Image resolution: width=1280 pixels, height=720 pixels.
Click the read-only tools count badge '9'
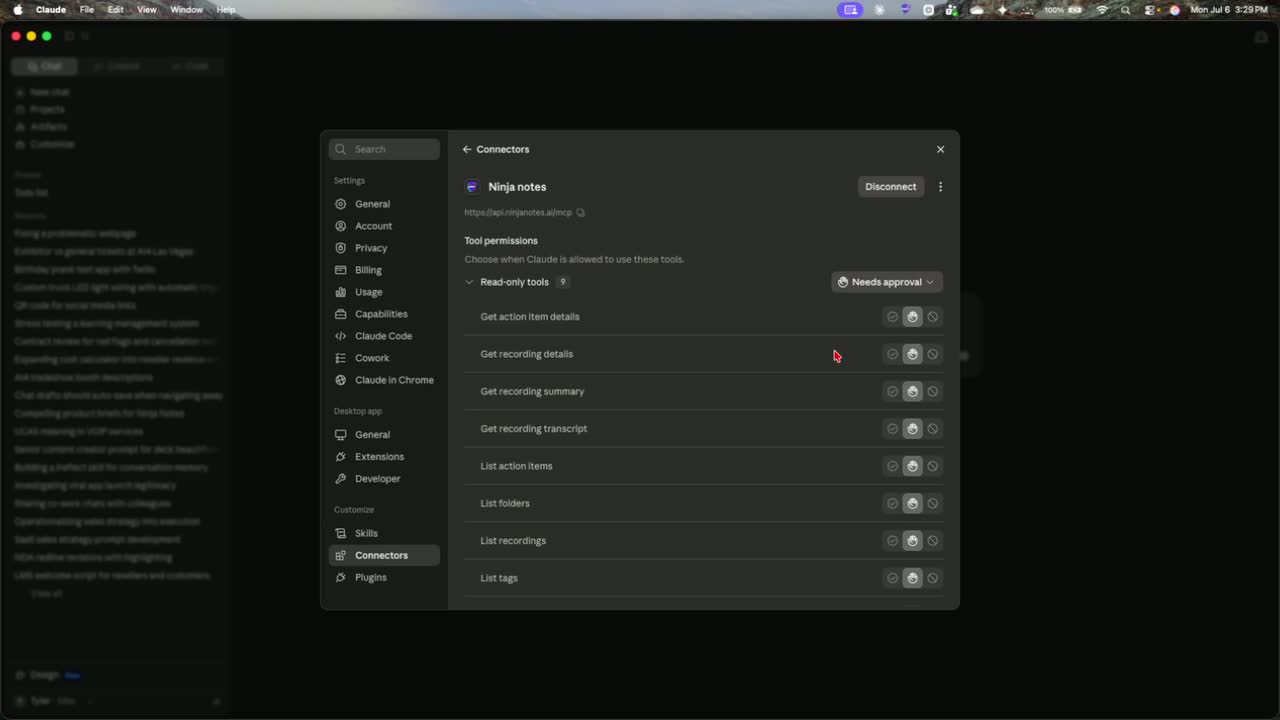click(x=563, y=282)
